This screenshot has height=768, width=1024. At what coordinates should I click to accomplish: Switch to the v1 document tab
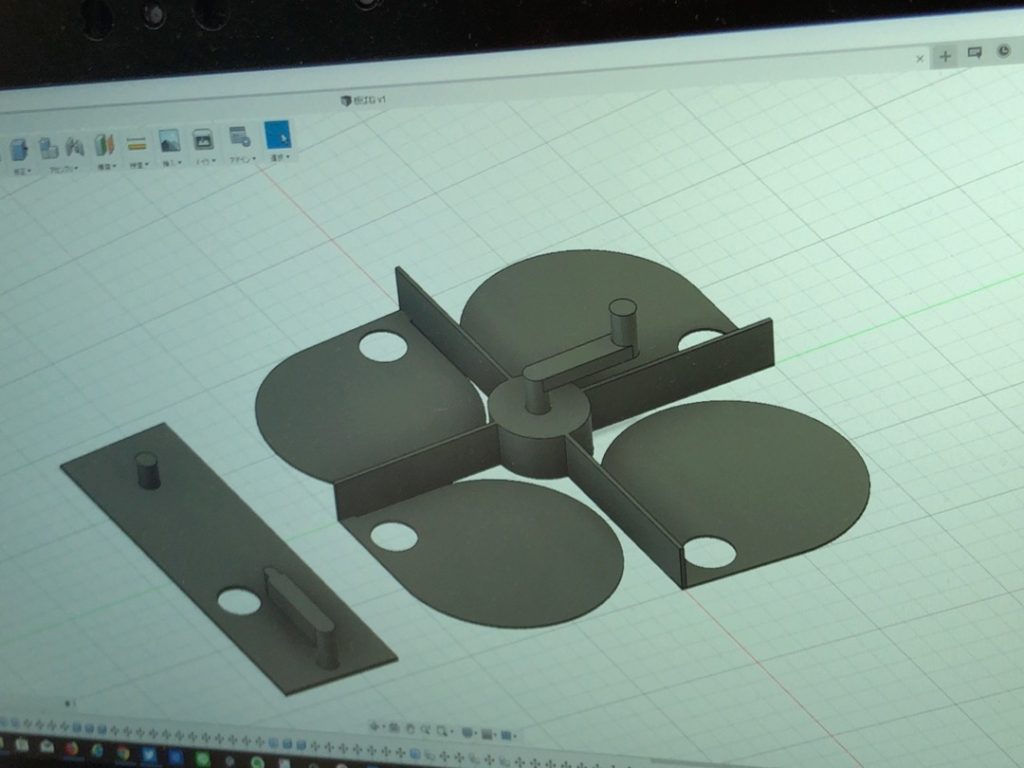pyautogui.click(x=366, y=100)
